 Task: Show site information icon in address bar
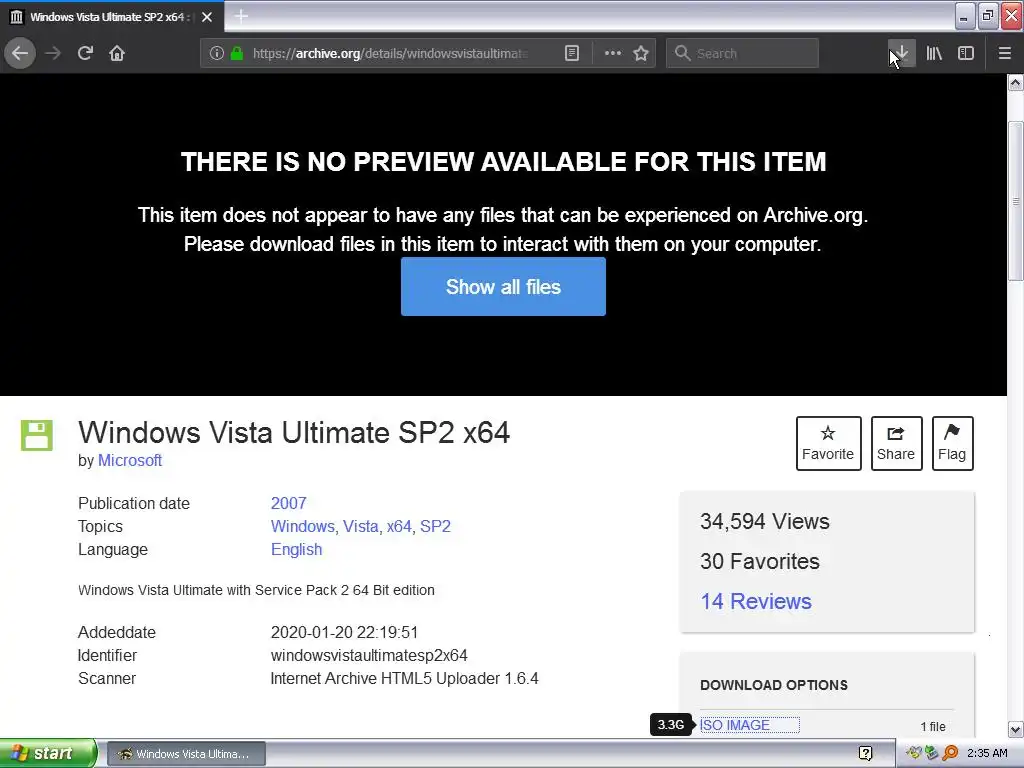(x=217, y=53)
